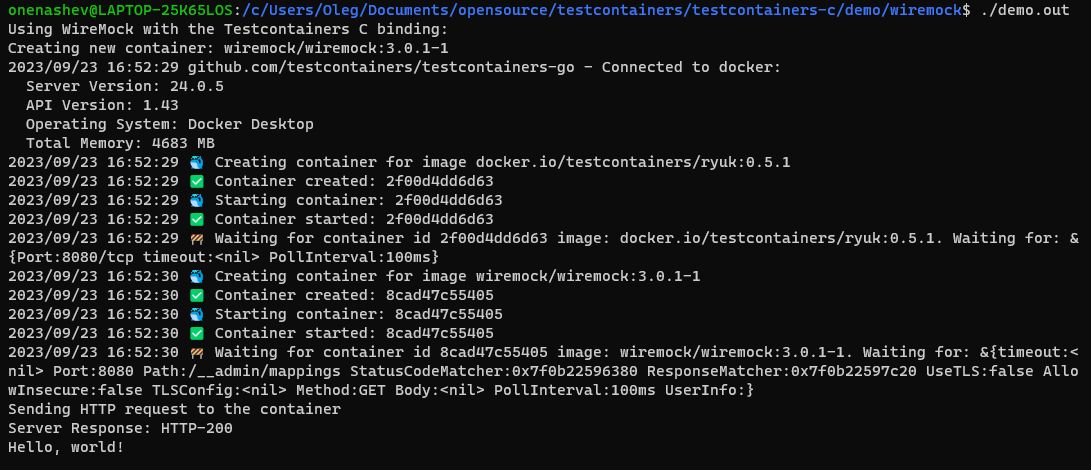The image size is (1091, 470).
Task: Click 'ResponseMatcher:0x7f0b22597c20' text
Action: (x=782, y=371)
